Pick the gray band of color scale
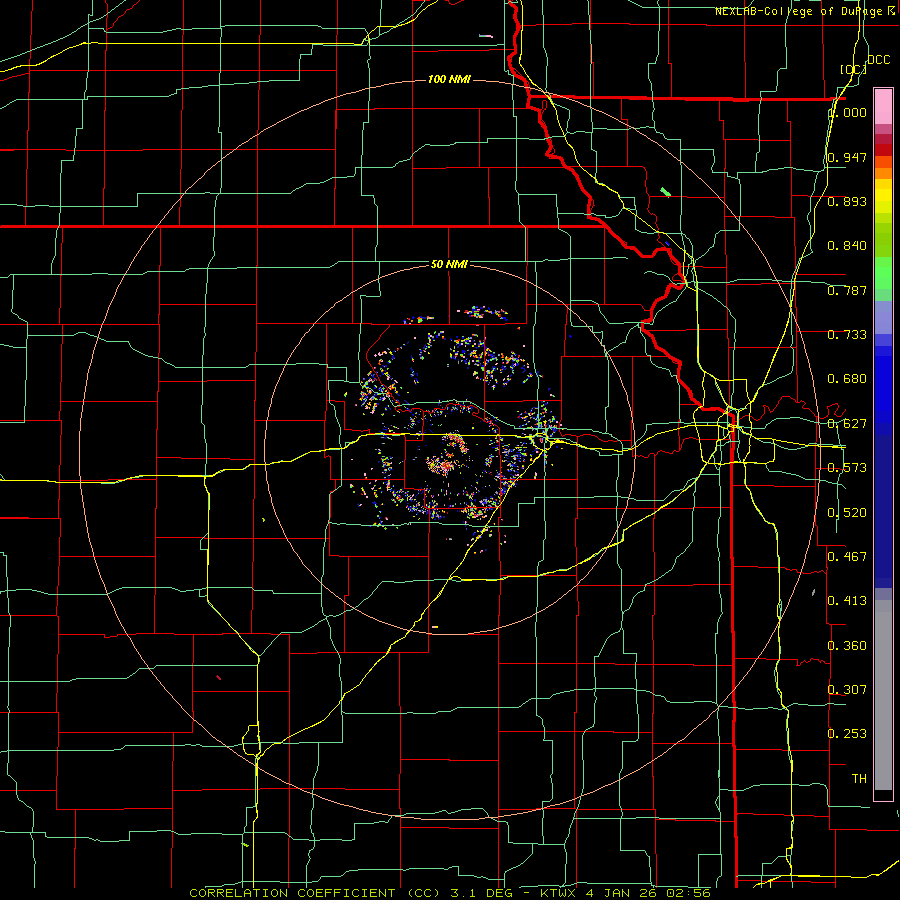The image size is (900, 900). tap(883, 695)
